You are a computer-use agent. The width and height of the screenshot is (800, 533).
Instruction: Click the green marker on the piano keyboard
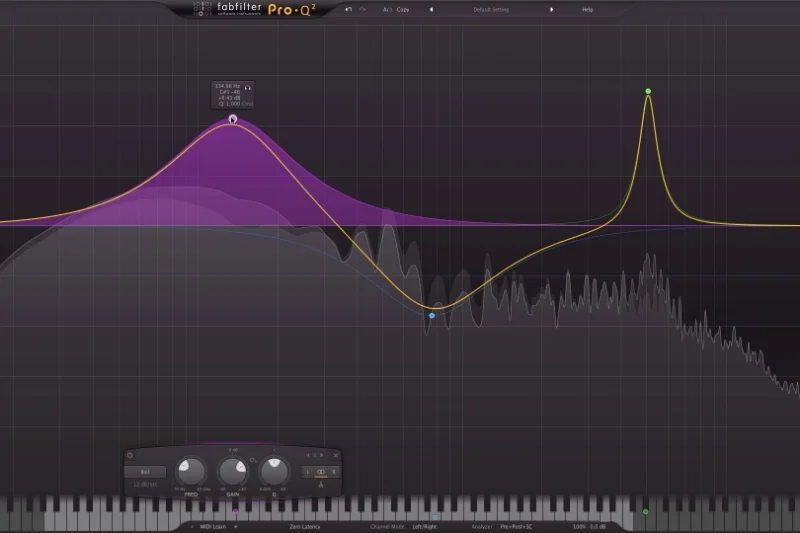click(645, 511)
